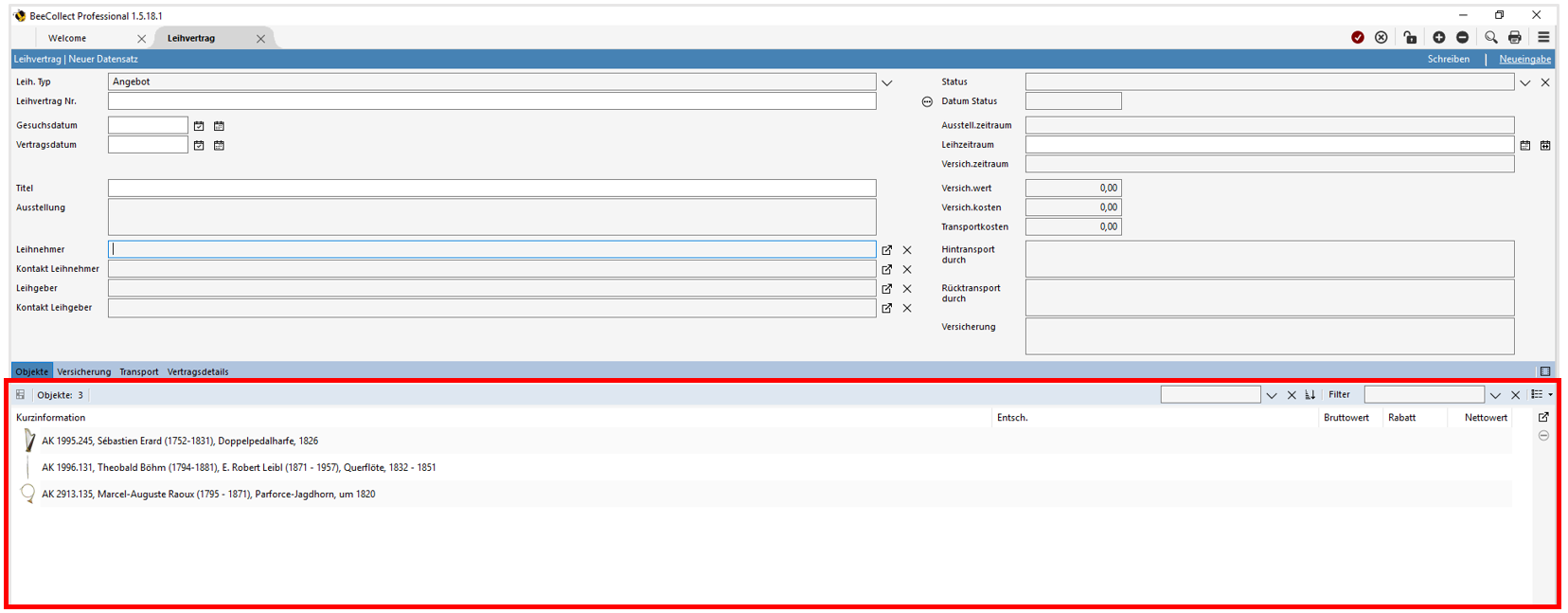This screenshot has width=1568, height=613.
Task: Click the sort order icon in objects toolbar
Action: pos(1310,395)
